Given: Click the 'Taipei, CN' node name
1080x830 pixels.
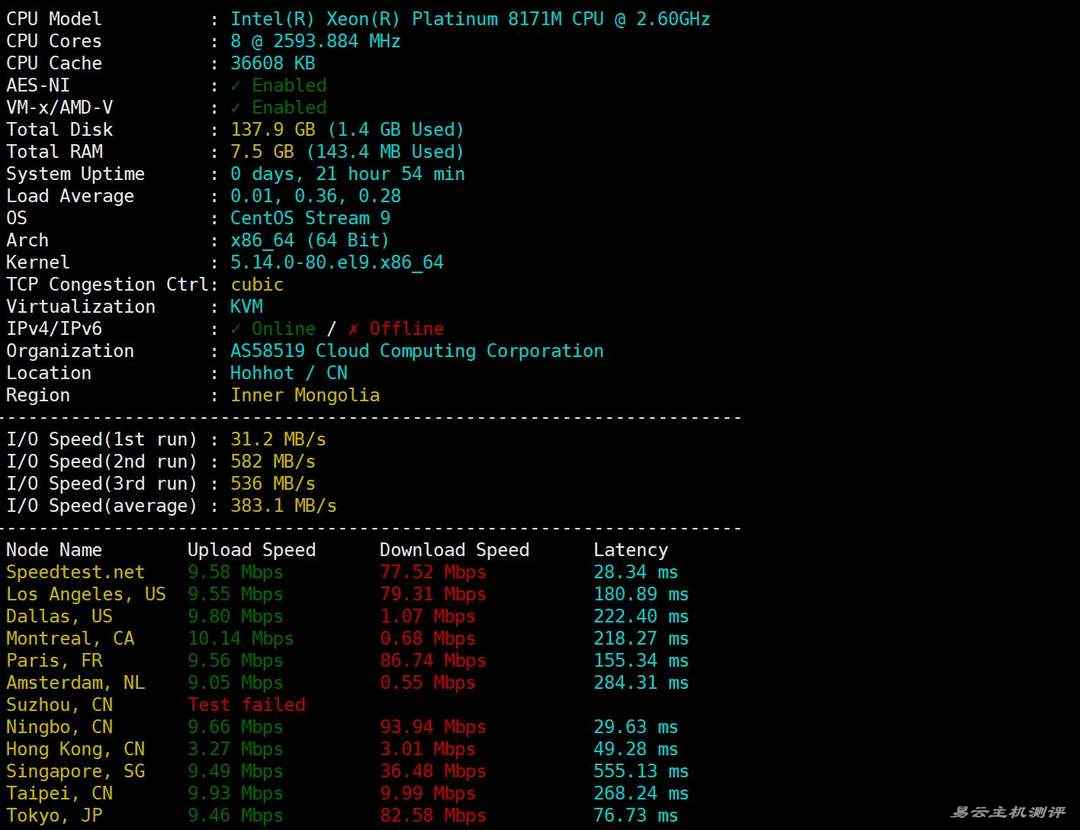Looking at the screenshot, I should (59, 793).
